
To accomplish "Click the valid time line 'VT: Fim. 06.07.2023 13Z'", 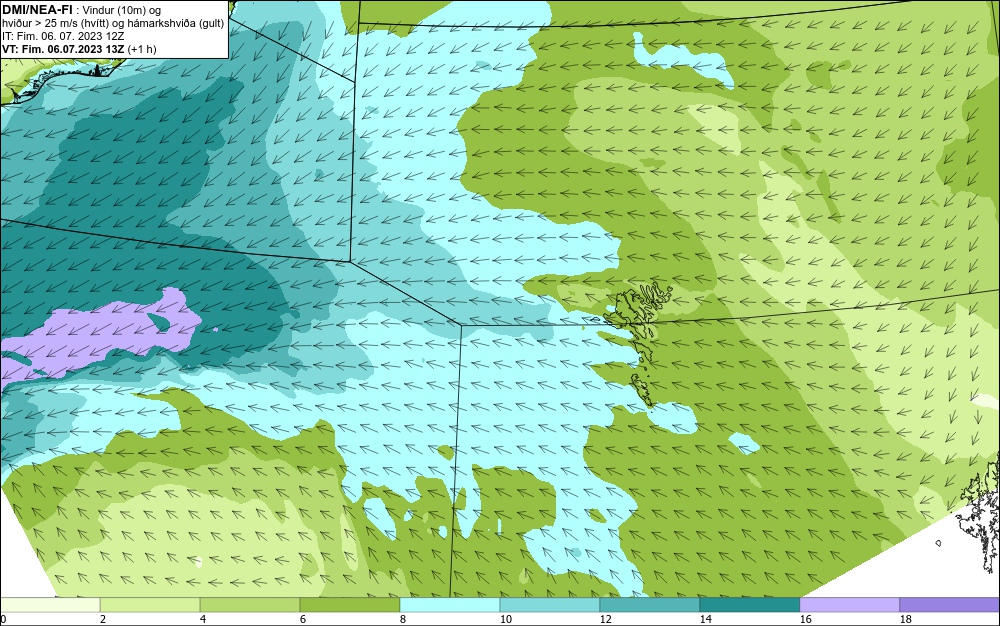I will [x=64, y=49].
